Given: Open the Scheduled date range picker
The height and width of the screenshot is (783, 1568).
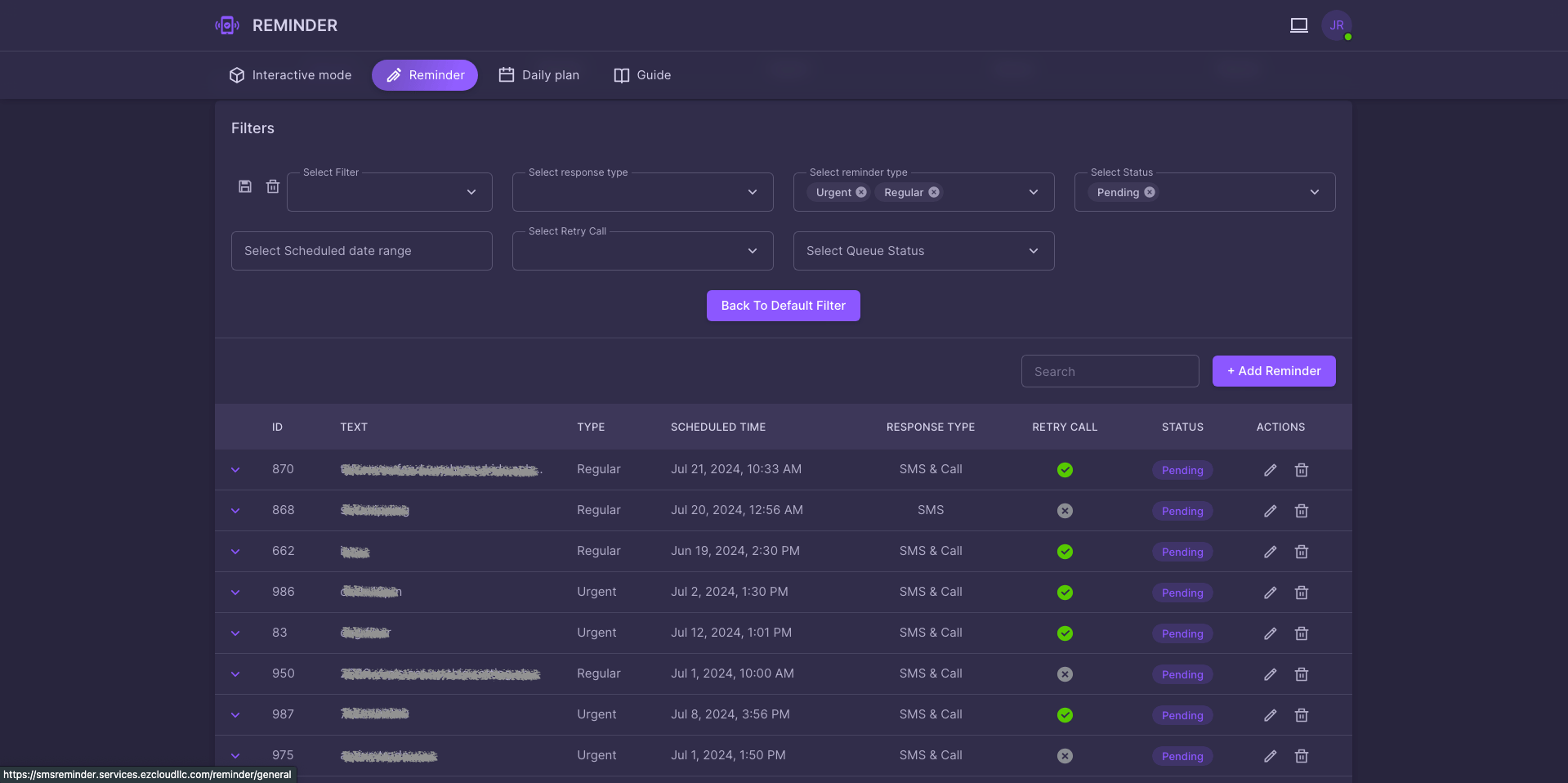Looking at the screenshot, I should click(362, 251).
